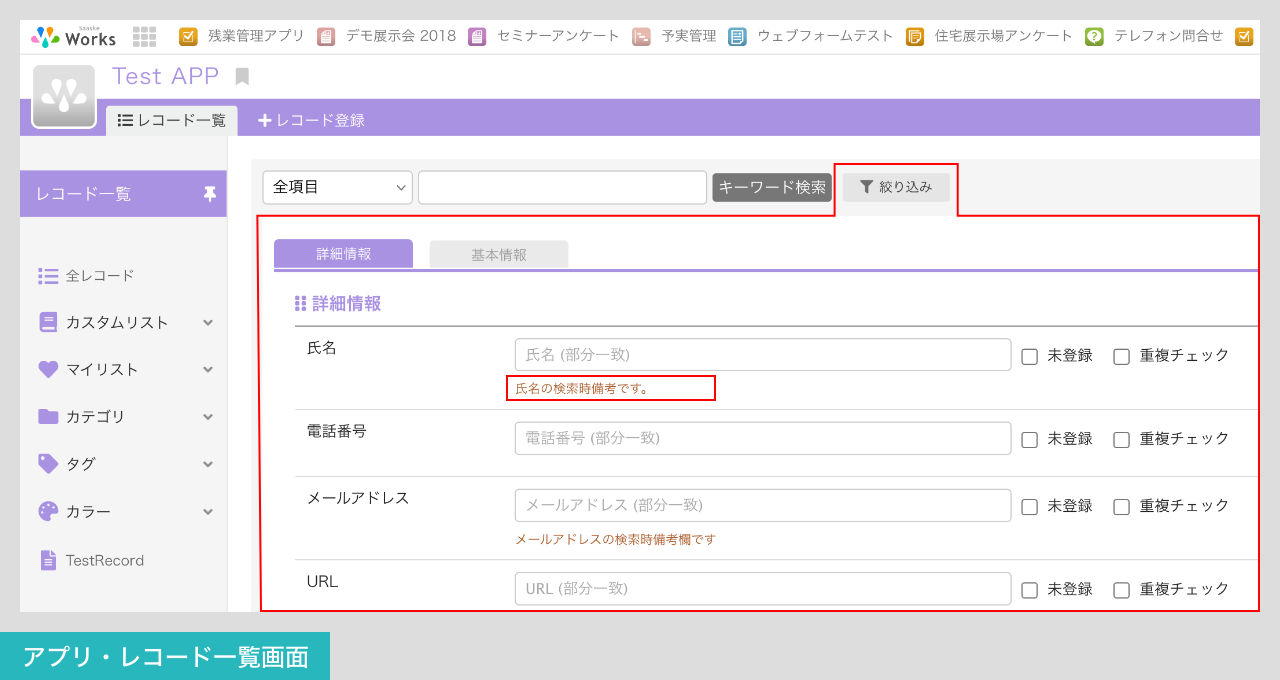
Task: Click the マイリスト heart icon
Action: [x=48, y=369]
